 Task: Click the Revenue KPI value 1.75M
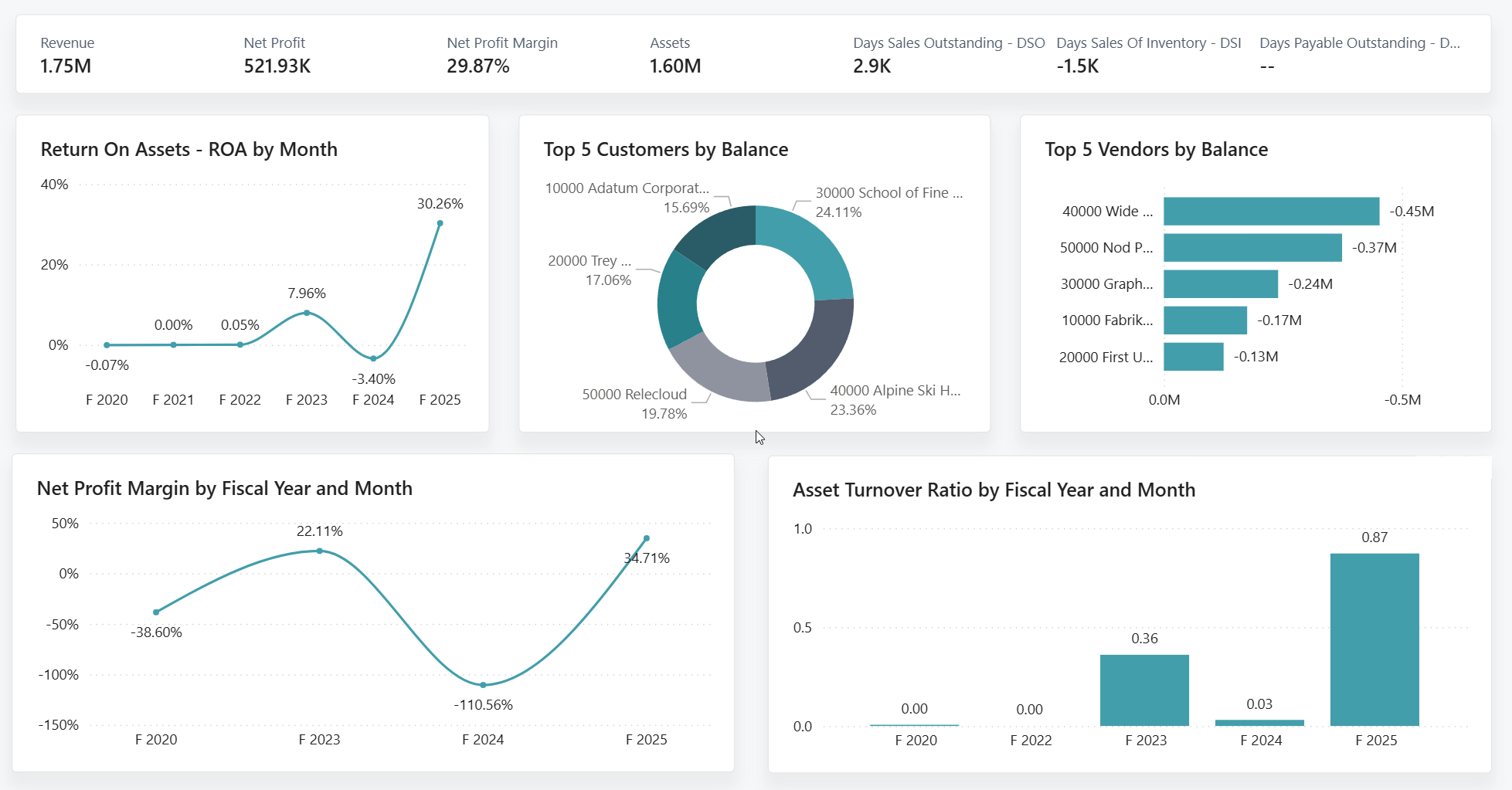point(66,66)
